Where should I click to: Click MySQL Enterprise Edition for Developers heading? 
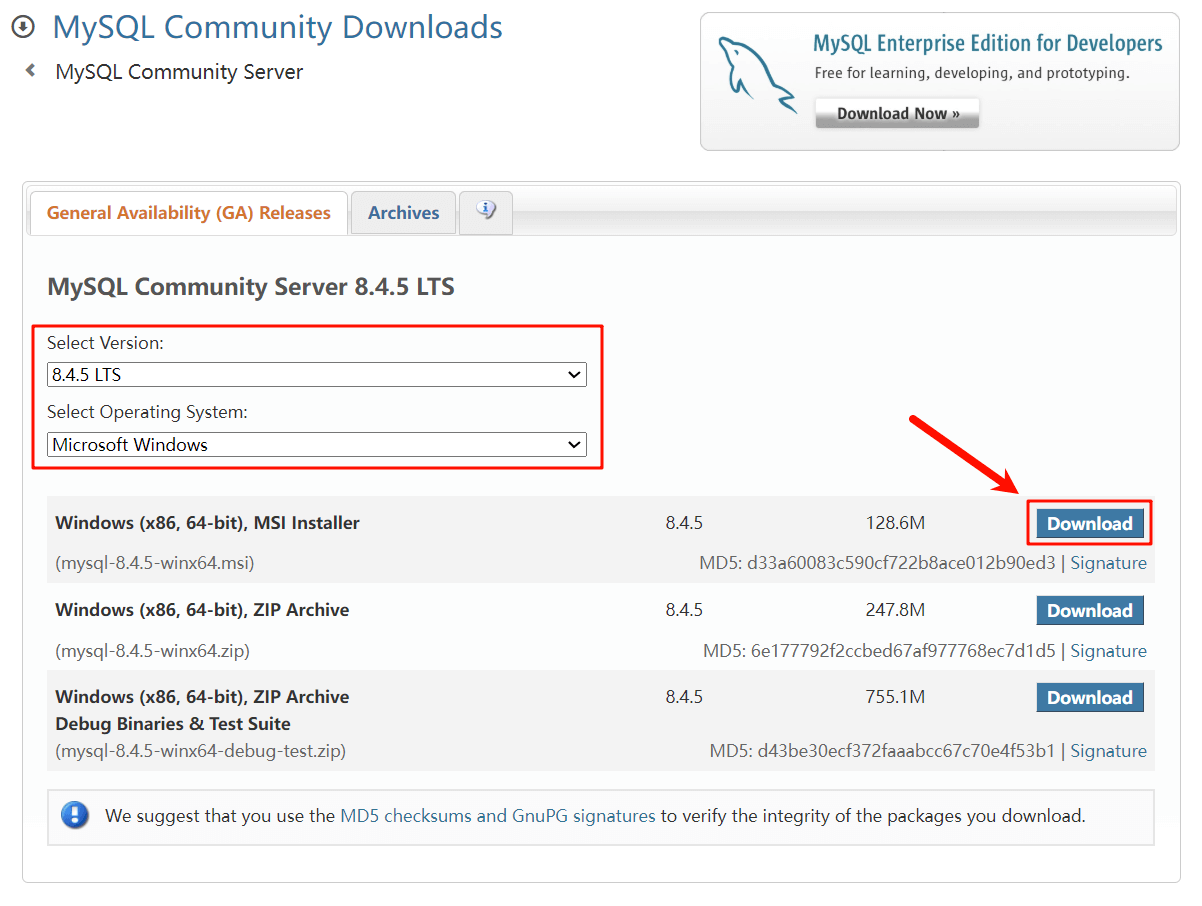pos(988,43)
